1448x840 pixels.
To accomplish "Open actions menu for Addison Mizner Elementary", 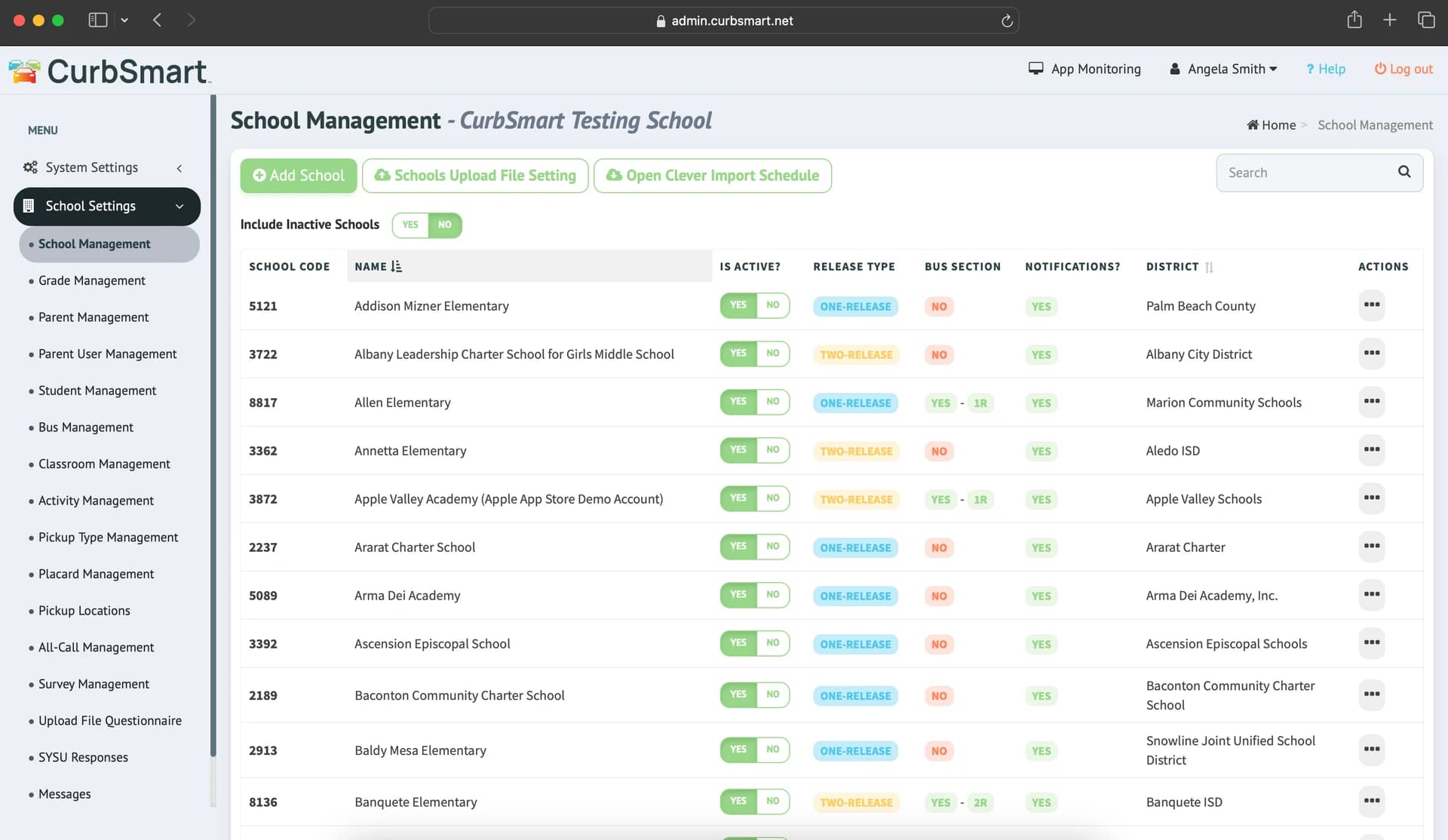I will coord(1371,305).
